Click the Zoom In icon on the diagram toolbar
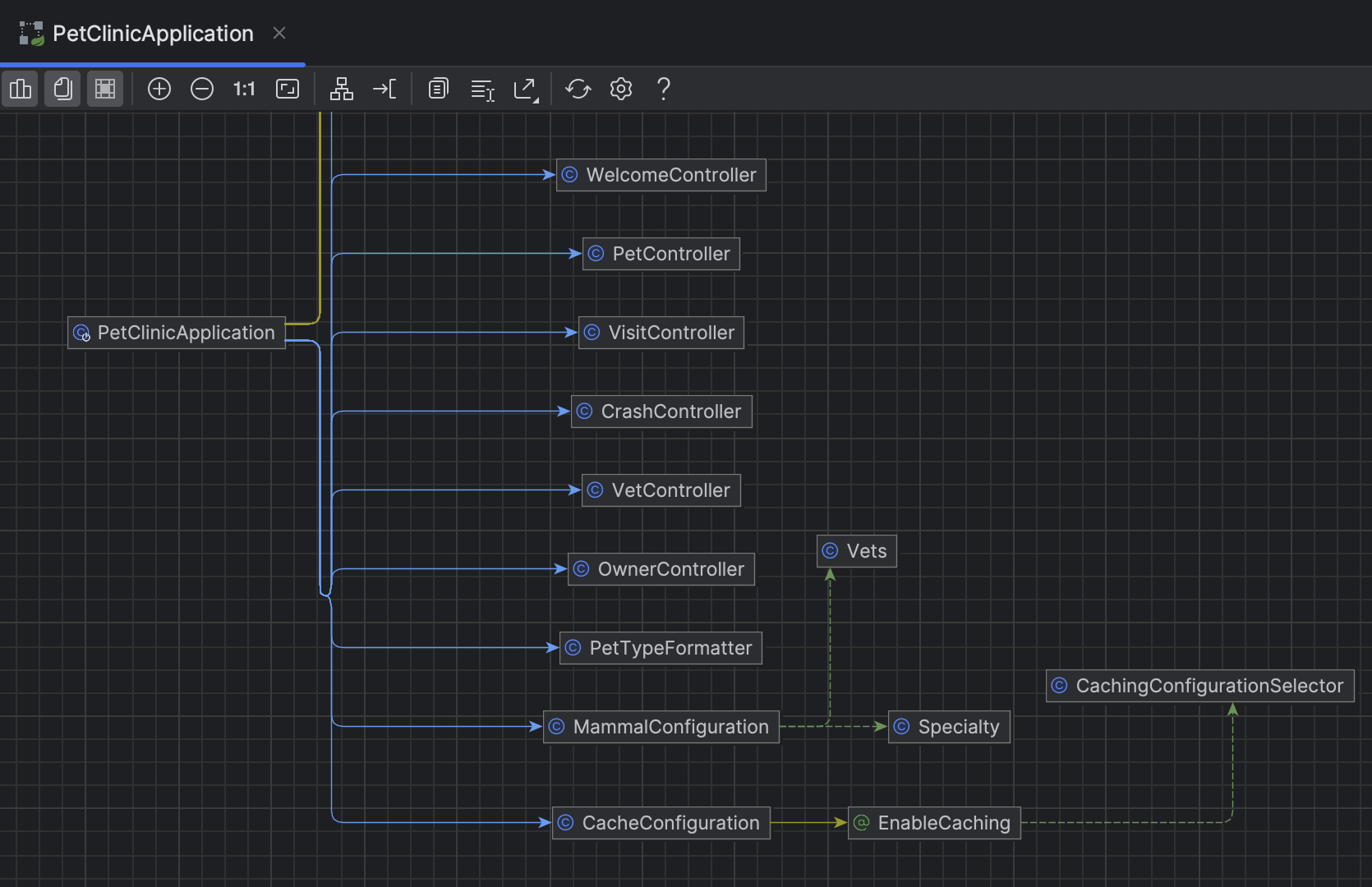 pyautogui.click(x=159, y=89)
